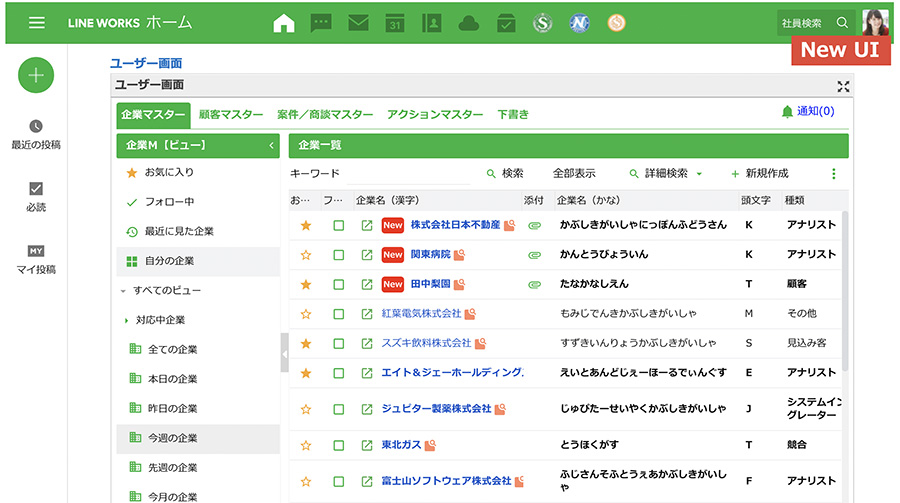The width and height of the screenshot is (900, 503).
Task: Check the checkbox for 株式会社日本不動産 row
Action: pyautogui.click(x=339, y=226)
